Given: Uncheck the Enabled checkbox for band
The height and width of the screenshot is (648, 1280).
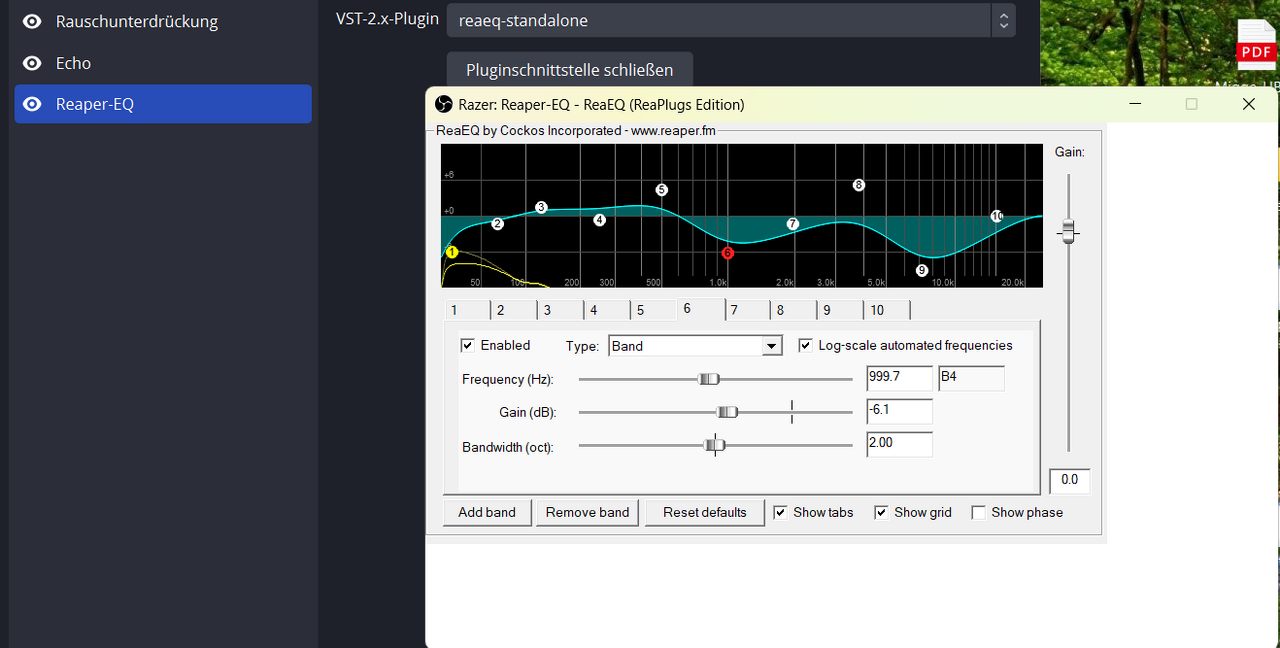Looking at the screenshot, I should pos(467,345).
